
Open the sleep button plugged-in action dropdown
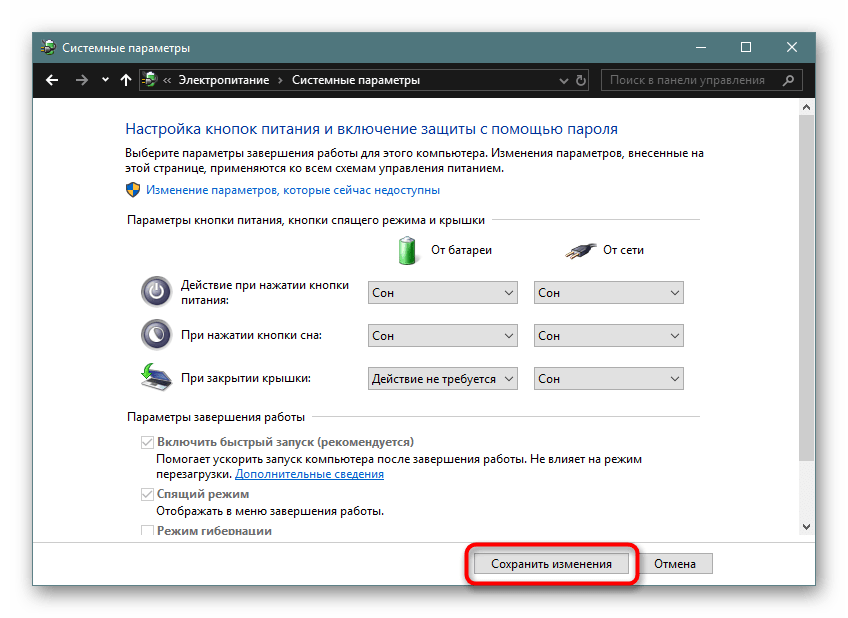[608, 336]
